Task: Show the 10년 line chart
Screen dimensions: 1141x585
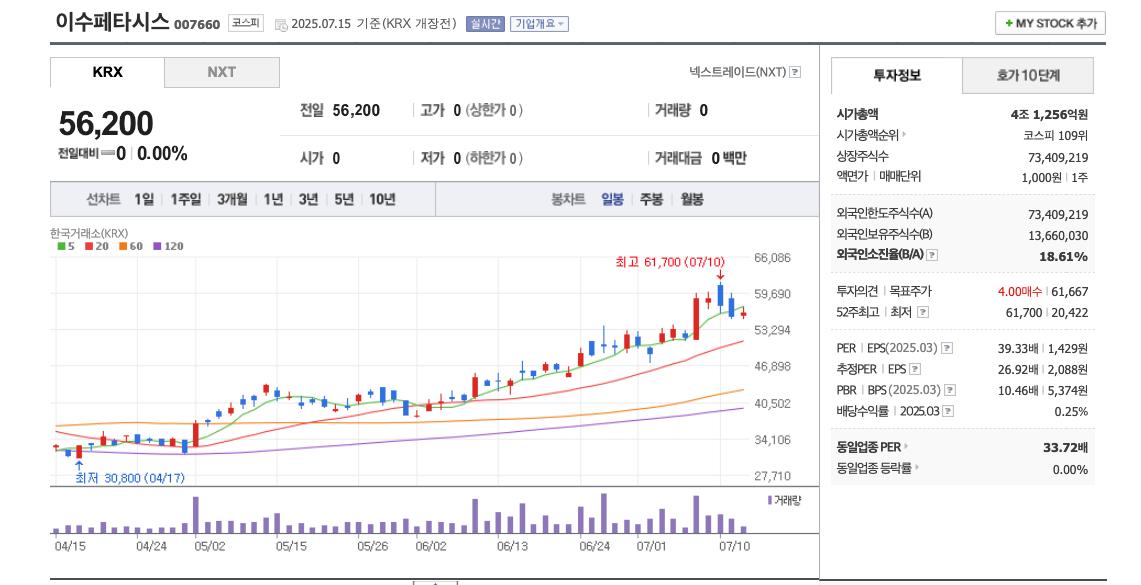Action: point(382,199)
